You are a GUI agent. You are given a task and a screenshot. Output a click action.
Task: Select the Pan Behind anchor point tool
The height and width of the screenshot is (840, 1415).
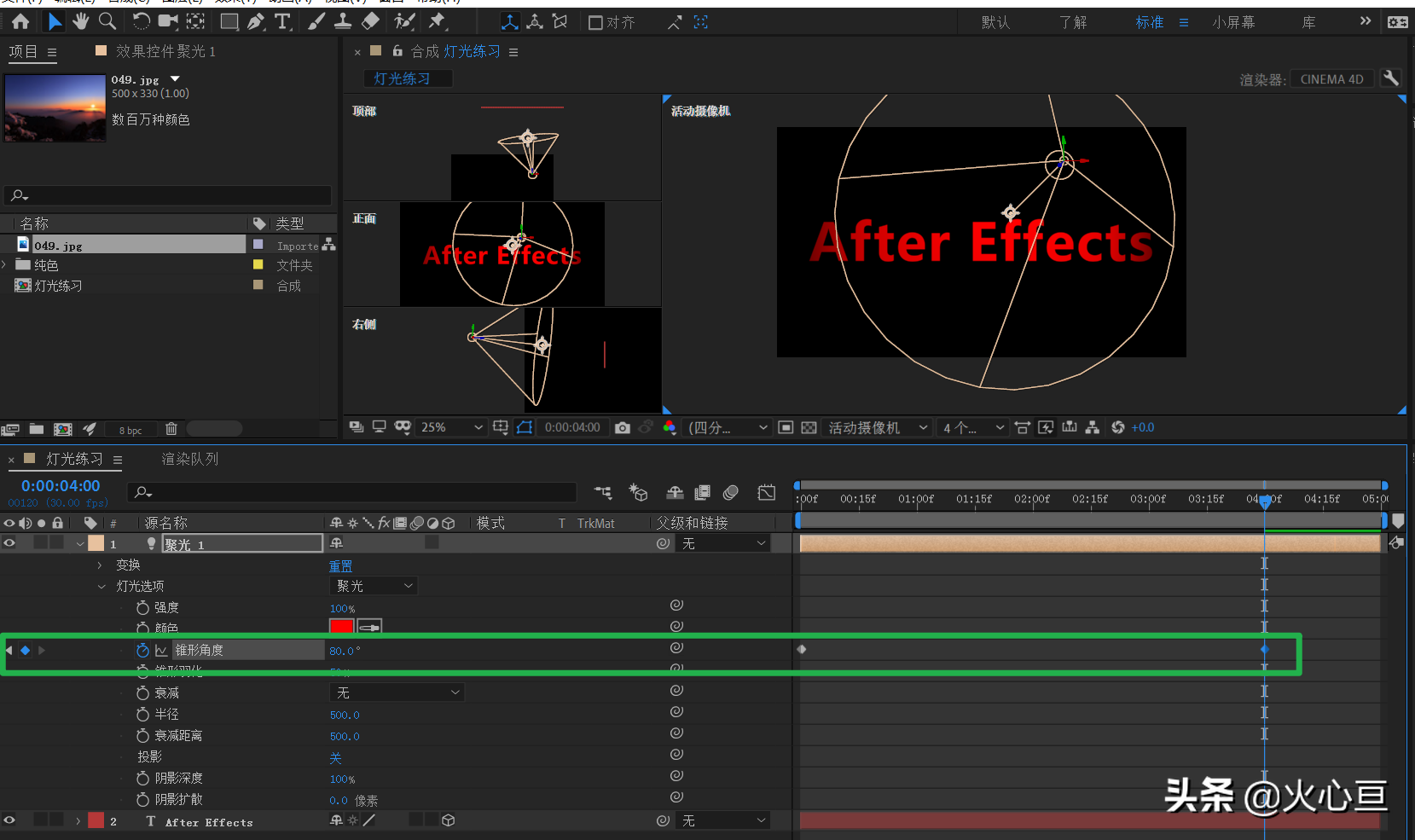(x=195, y=21)
